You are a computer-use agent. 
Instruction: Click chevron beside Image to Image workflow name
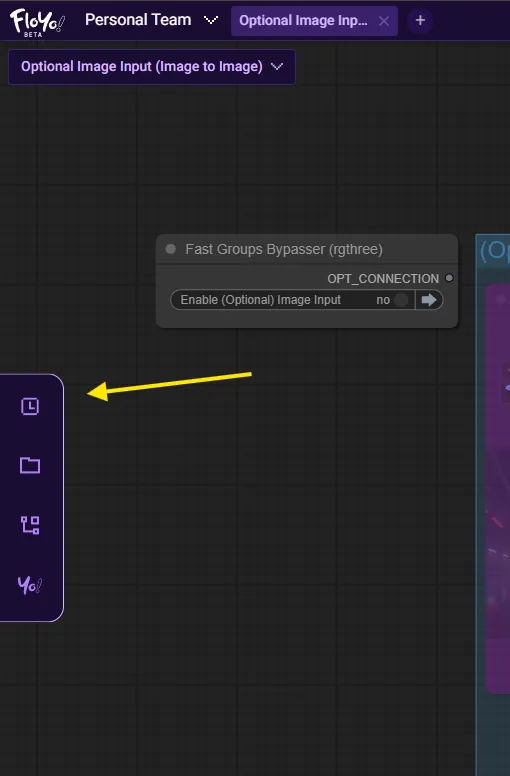pyautogui.click(x=277, y=66)
